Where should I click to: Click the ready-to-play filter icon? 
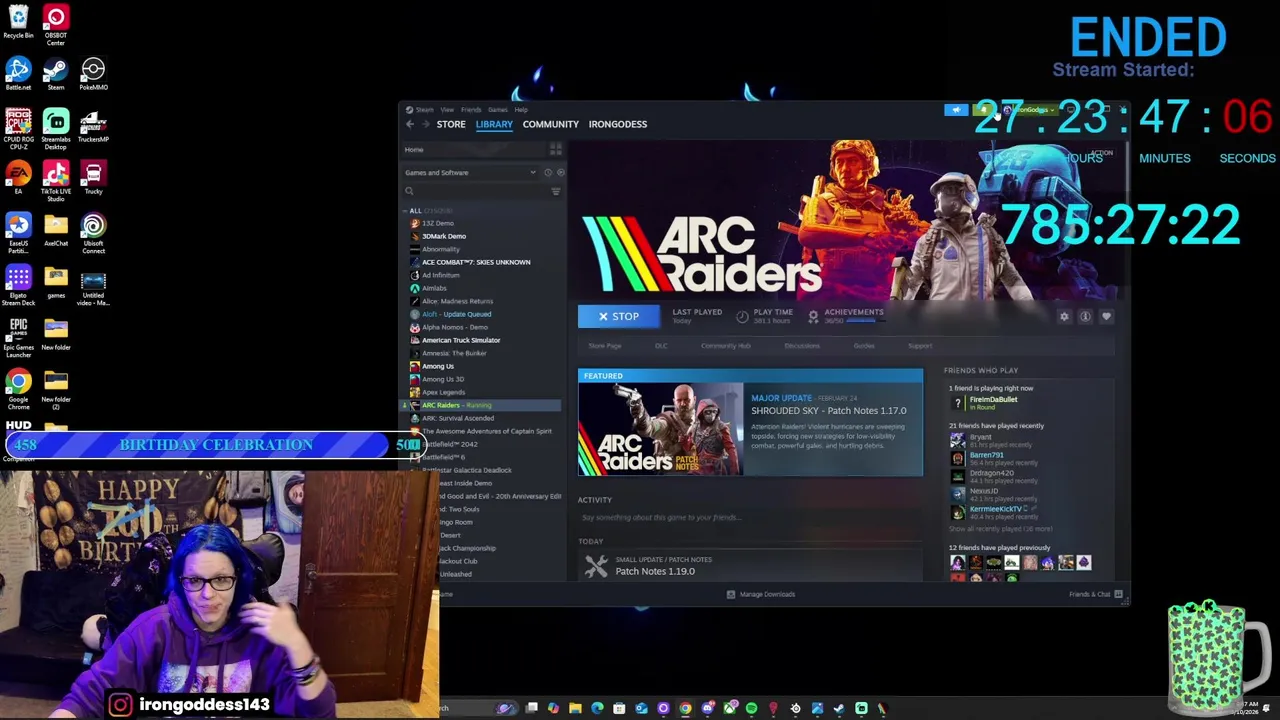click(560, 172)
